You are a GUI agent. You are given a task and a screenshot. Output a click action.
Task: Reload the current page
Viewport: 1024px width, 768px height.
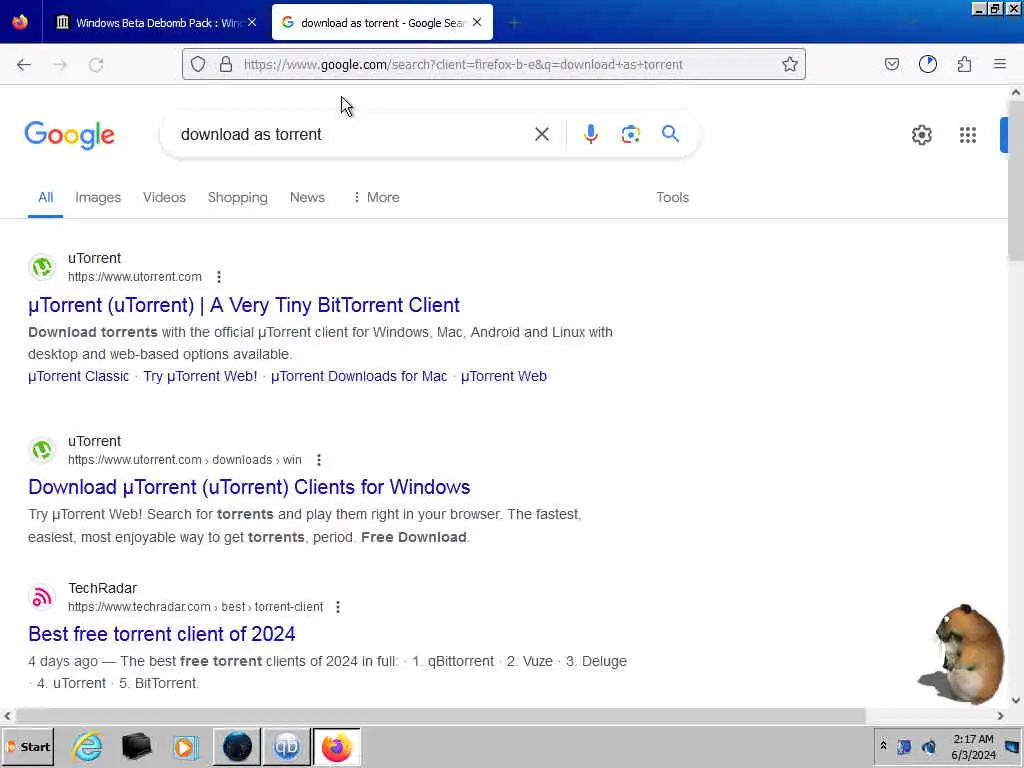(96, 65)
